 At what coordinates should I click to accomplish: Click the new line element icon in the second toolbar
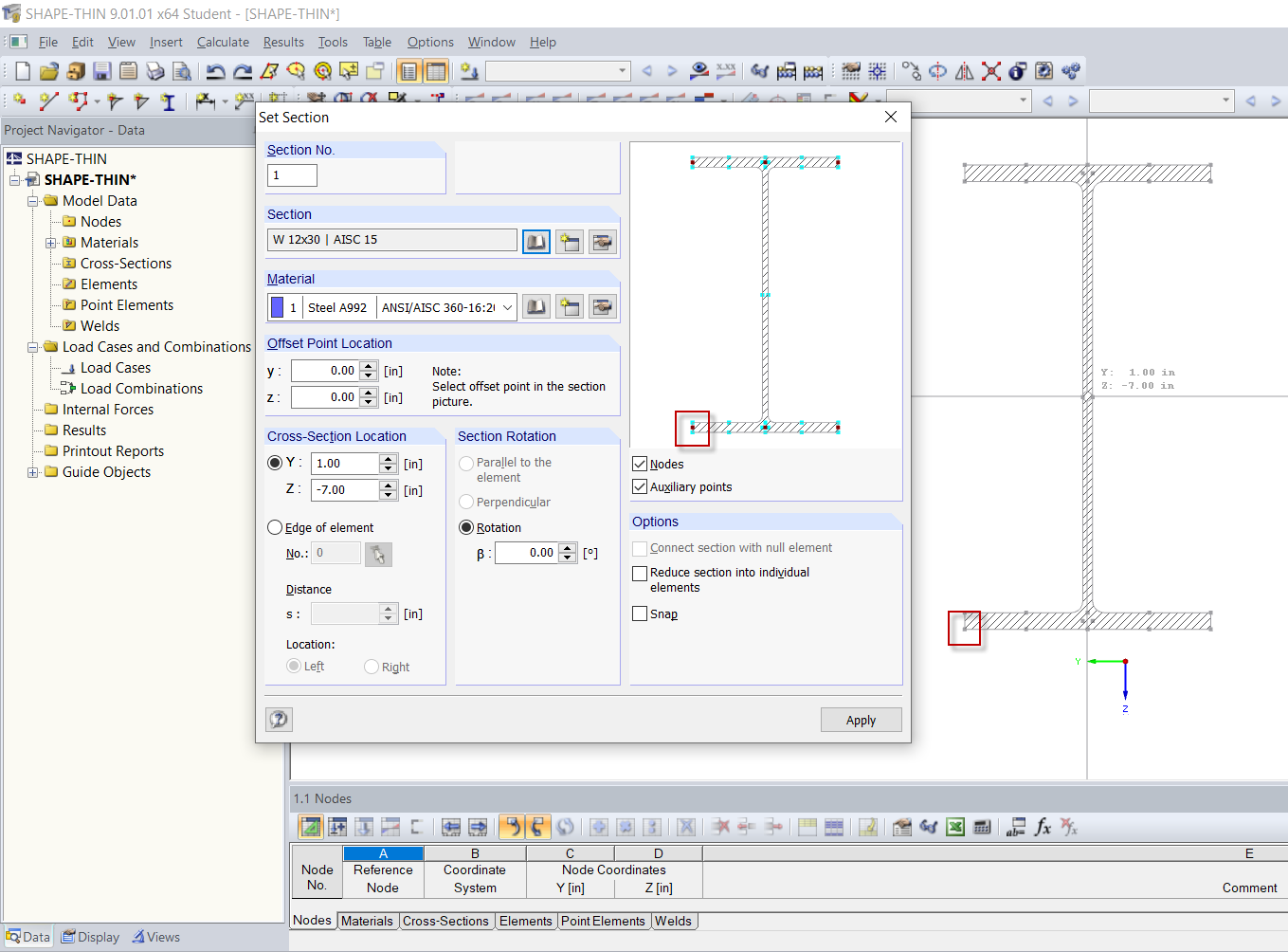coord(49,100)
